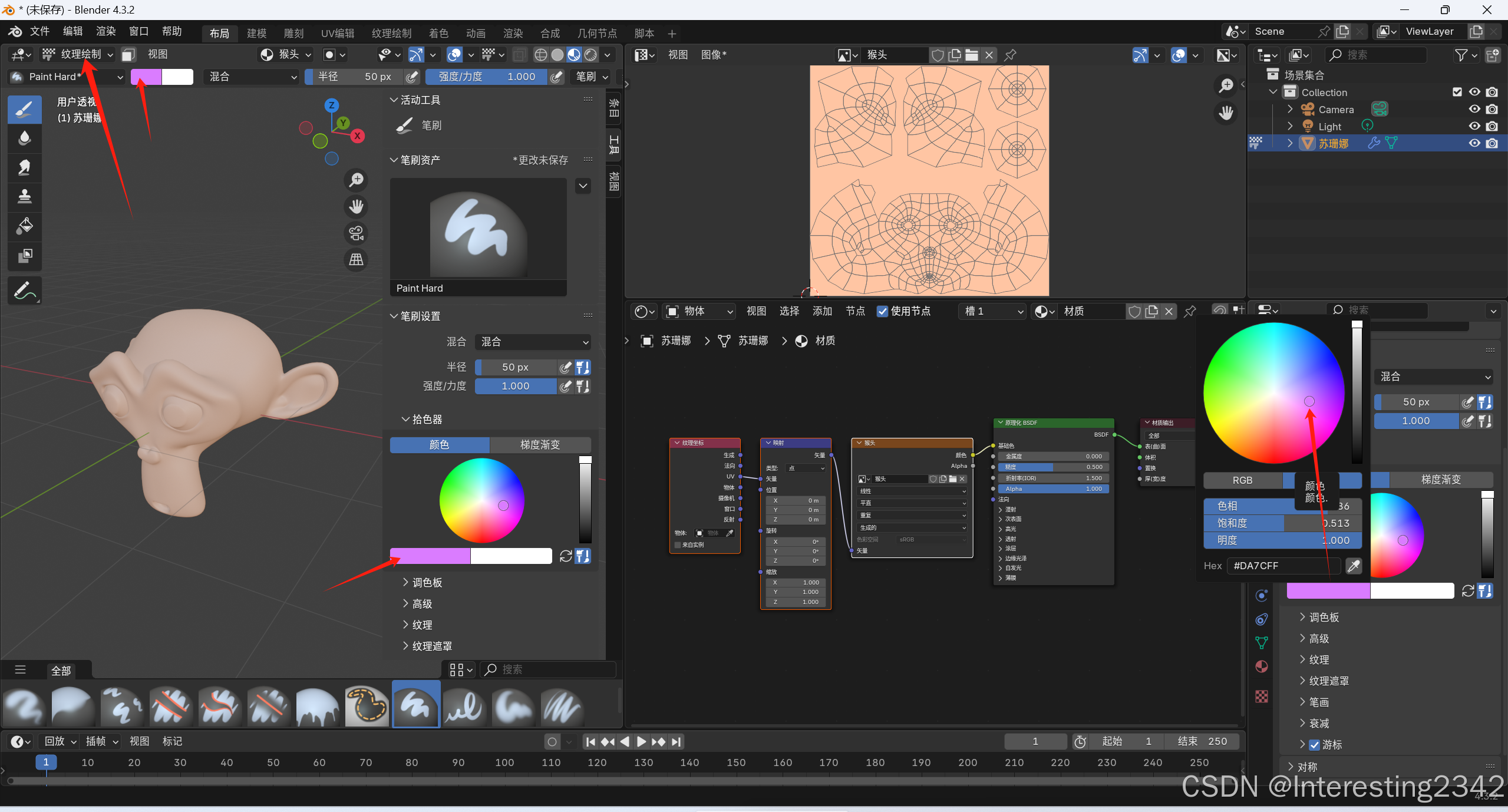Toggle the 游标 checkbox

point(1314,745)
